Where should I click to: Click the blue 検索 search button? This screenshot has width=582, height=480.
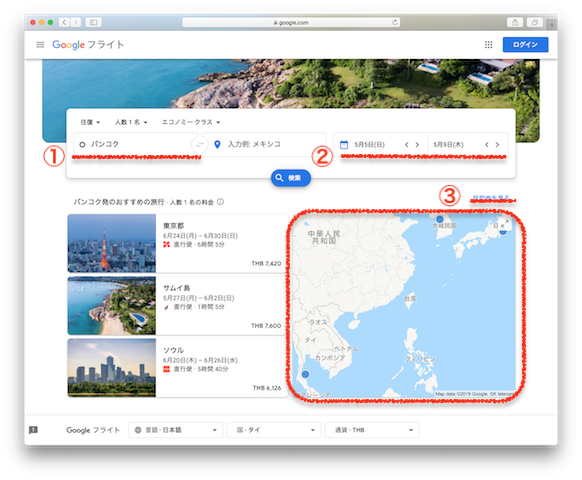[x=291, y=178]
